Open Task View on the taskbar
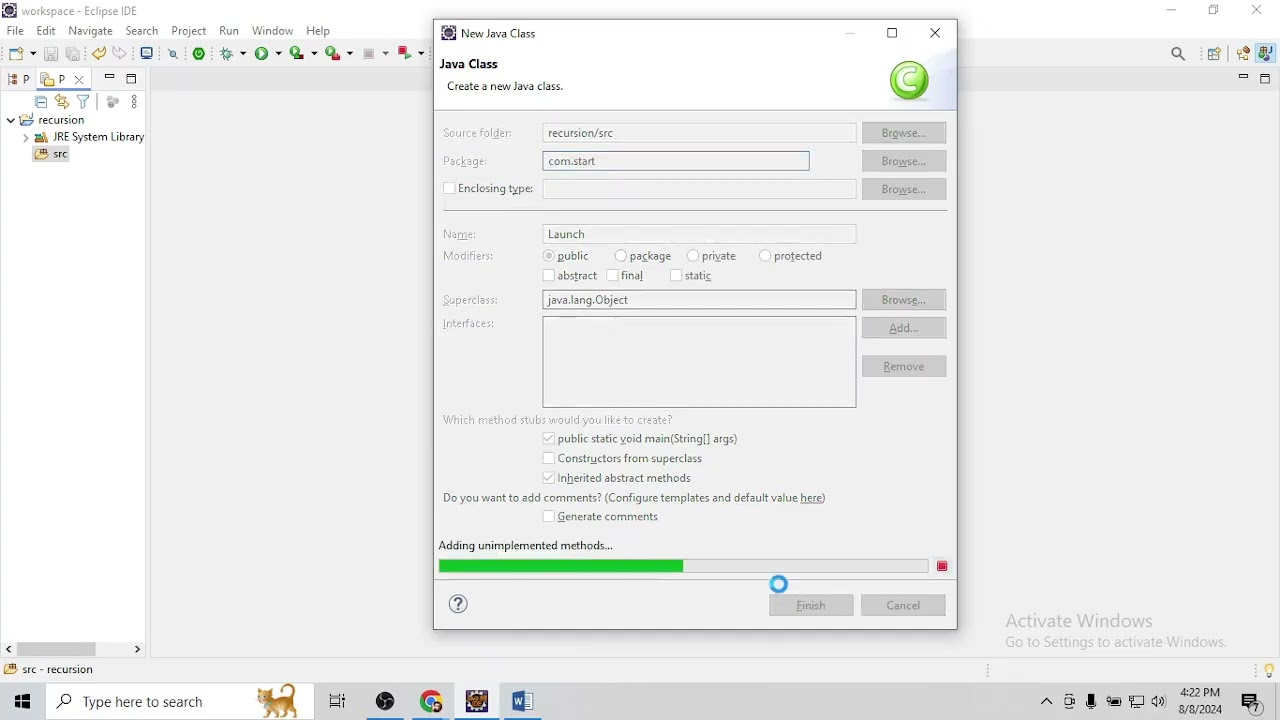Viewport: 1280px width, 720px height. click(x=337, y=702)
